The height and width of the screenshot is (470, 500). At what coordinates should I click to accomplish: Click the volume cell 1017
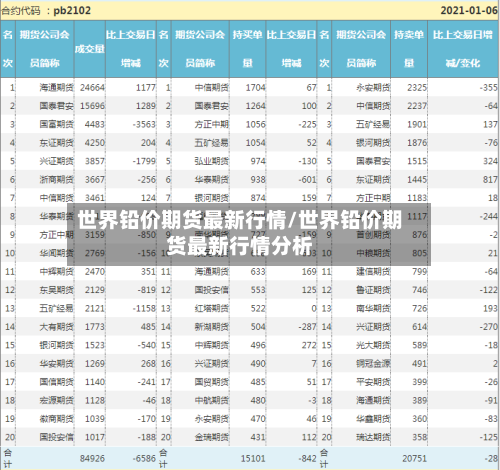point(95,437)
